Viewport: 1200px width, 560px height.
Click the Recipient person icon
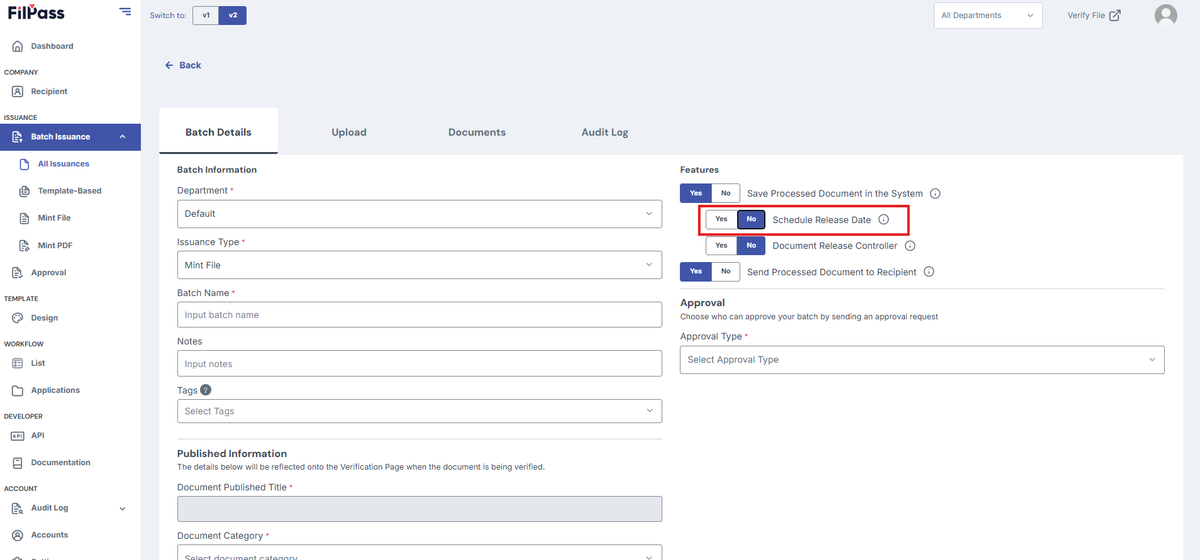click(17, 91)
